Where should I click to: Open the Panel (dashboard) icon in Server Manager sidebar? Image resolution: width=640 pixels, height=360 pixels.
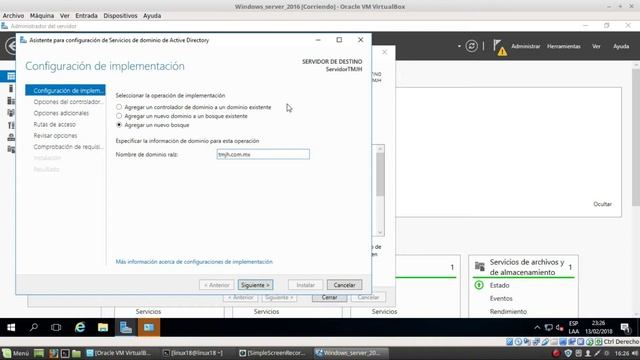pos(11,76)
